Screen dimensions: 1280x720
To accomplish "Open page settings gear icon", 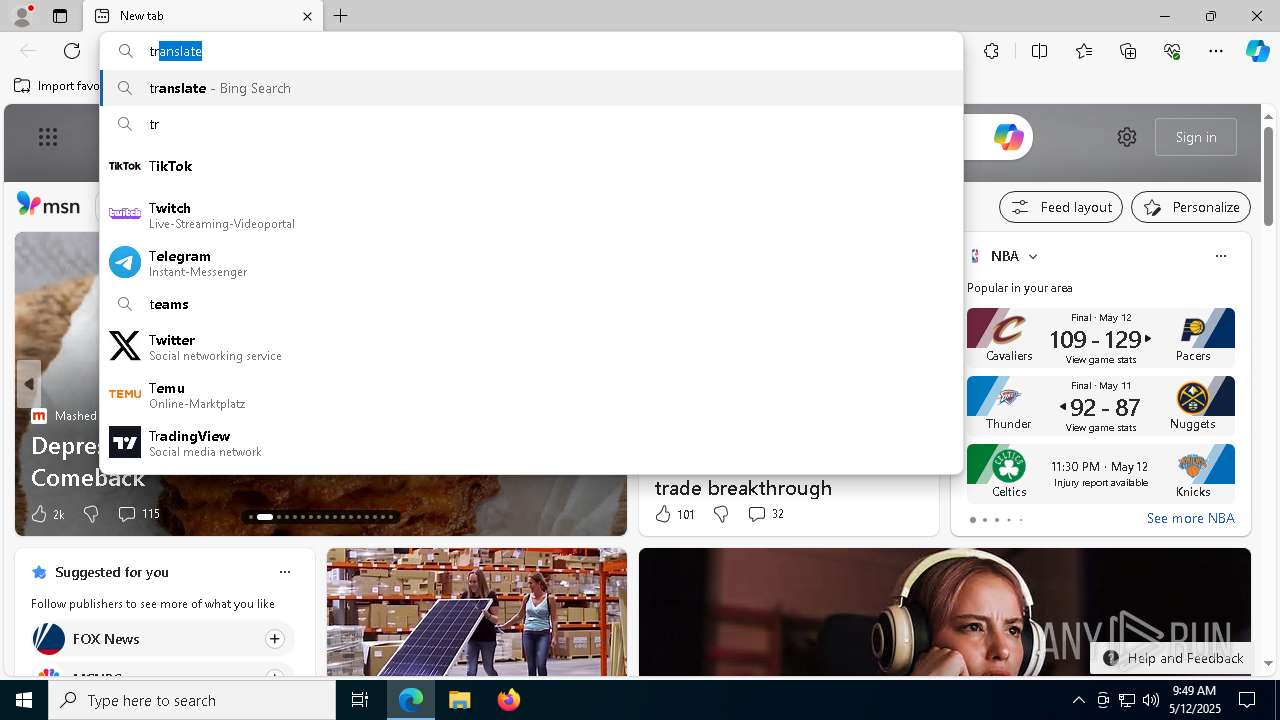I will tap(1127, 137).
